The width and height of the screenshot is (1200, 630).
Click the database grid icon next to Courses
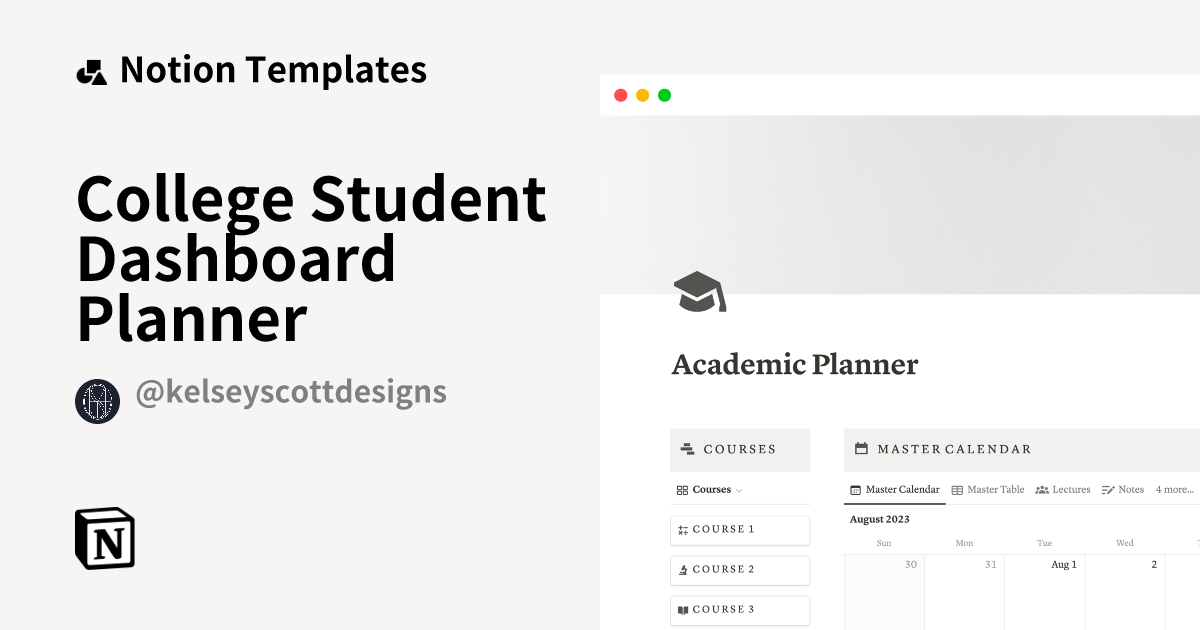click(681, 490)
